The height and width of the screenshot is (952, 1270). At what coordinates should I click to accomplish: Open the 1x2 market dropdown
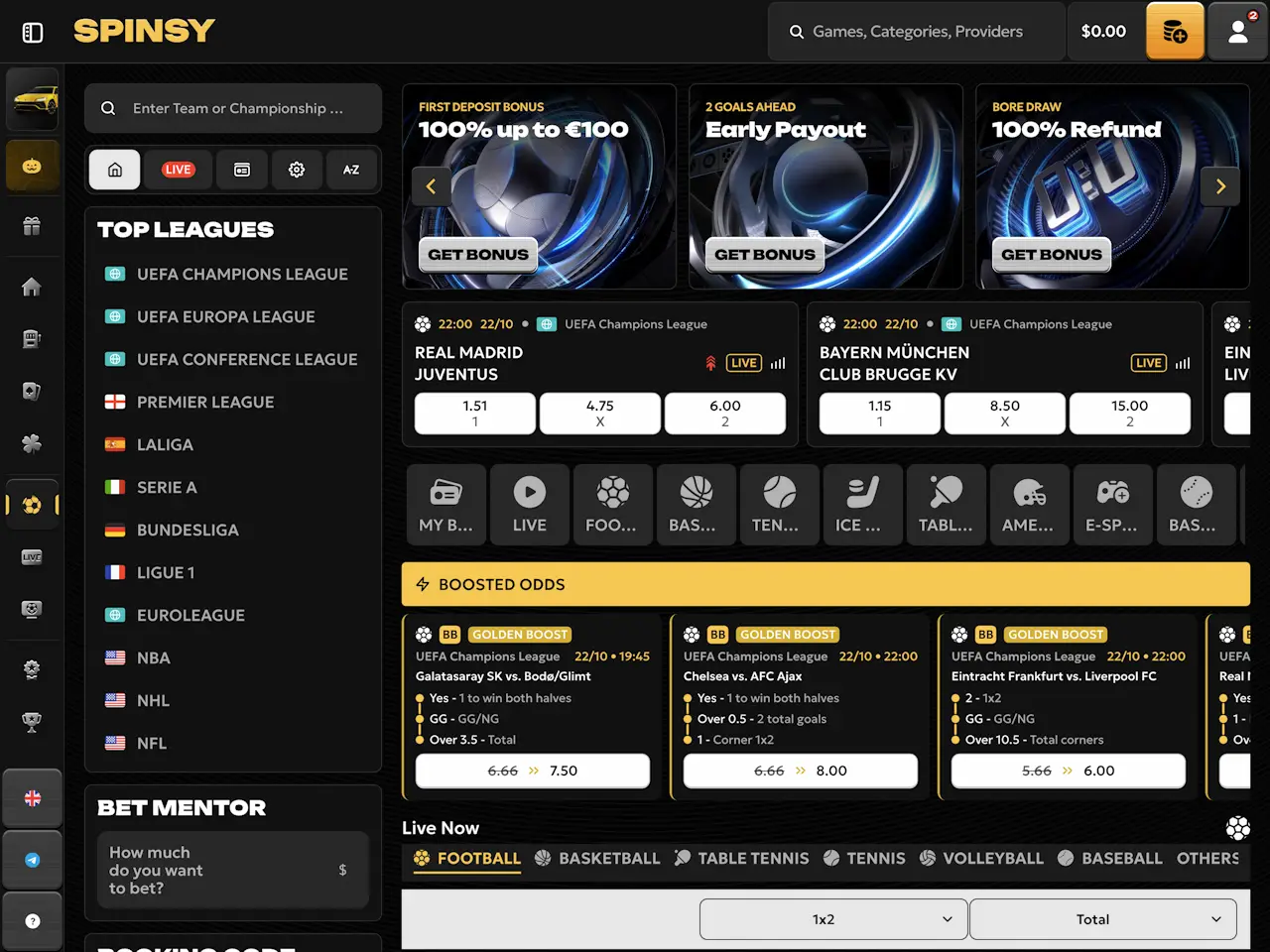pyautogui.click(x=832, y=919)
